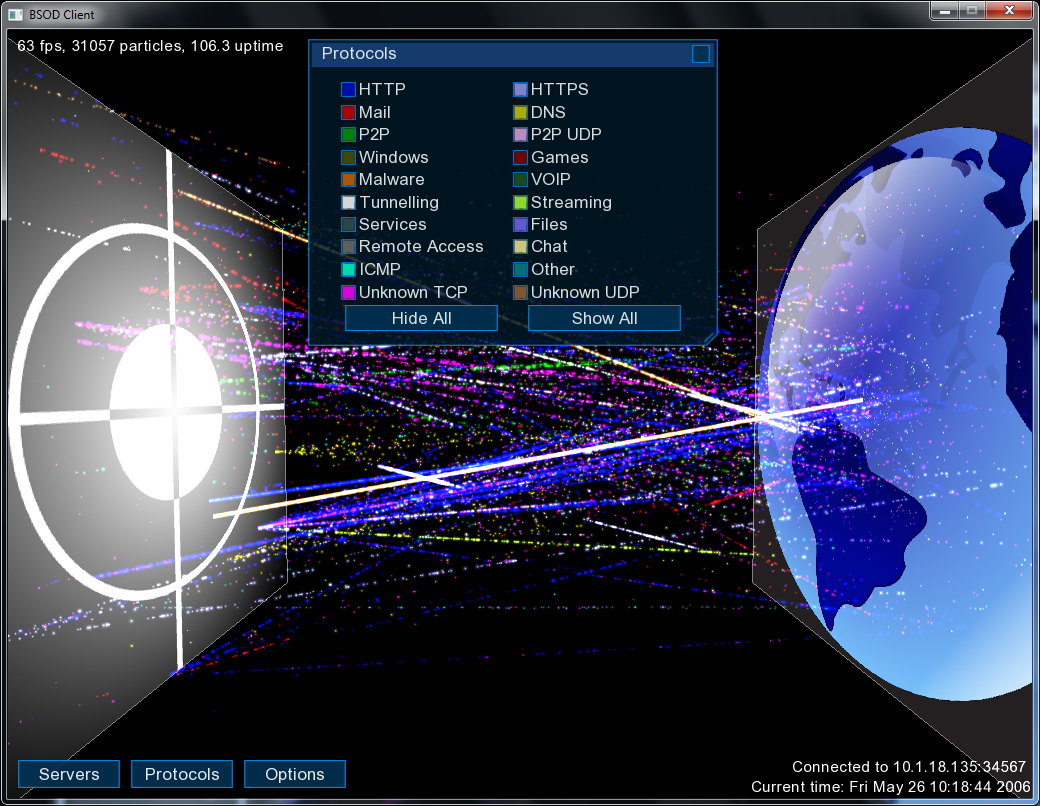Toggle Mail protocol visibility

348,113
